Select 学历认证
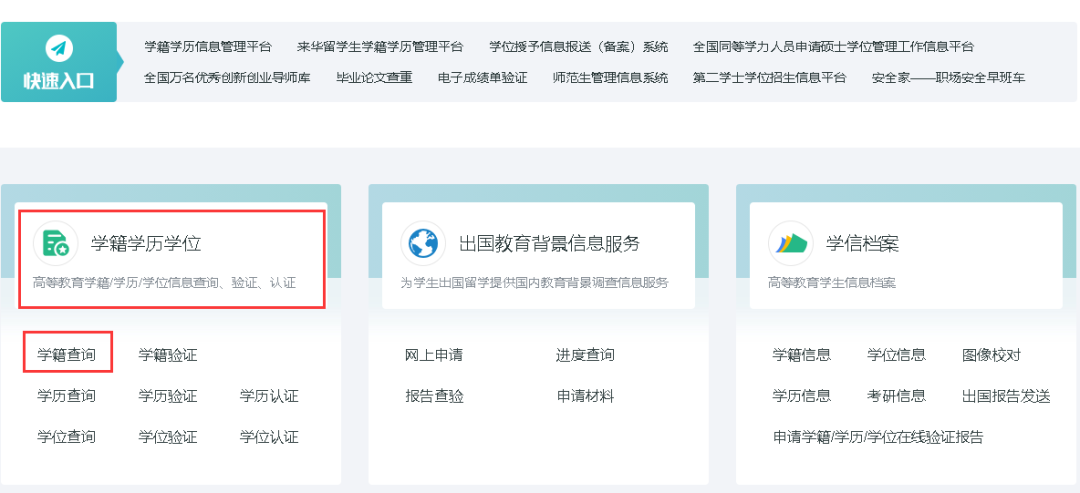This screenshot has height=493, width=1080. (x=269, y=396)
